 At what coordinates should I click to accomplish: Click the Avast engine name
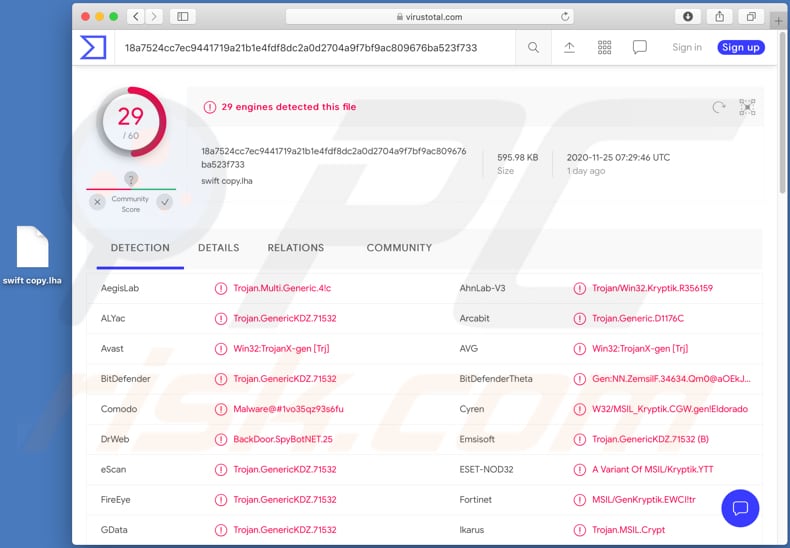pos(112,349)
